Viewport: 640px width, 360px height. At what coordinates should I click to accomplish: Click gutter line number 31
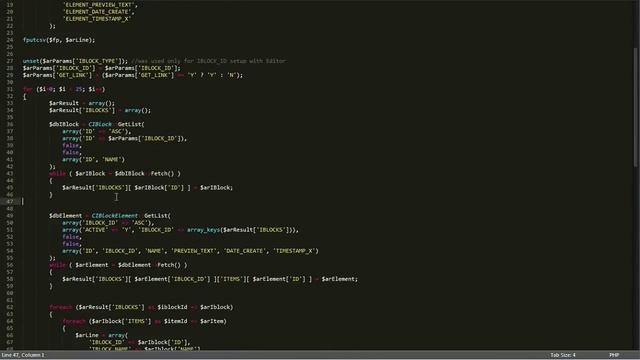tap(9, 89)
